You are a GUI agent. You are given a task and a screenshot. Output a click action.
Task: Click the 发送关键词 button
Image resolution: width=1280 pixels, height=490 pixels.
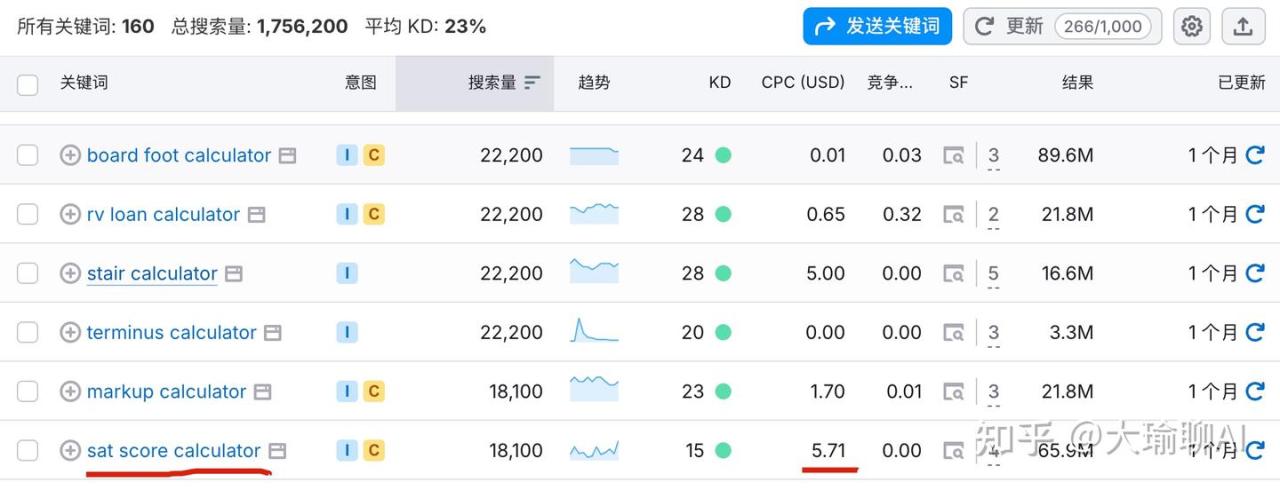[877, 27]
